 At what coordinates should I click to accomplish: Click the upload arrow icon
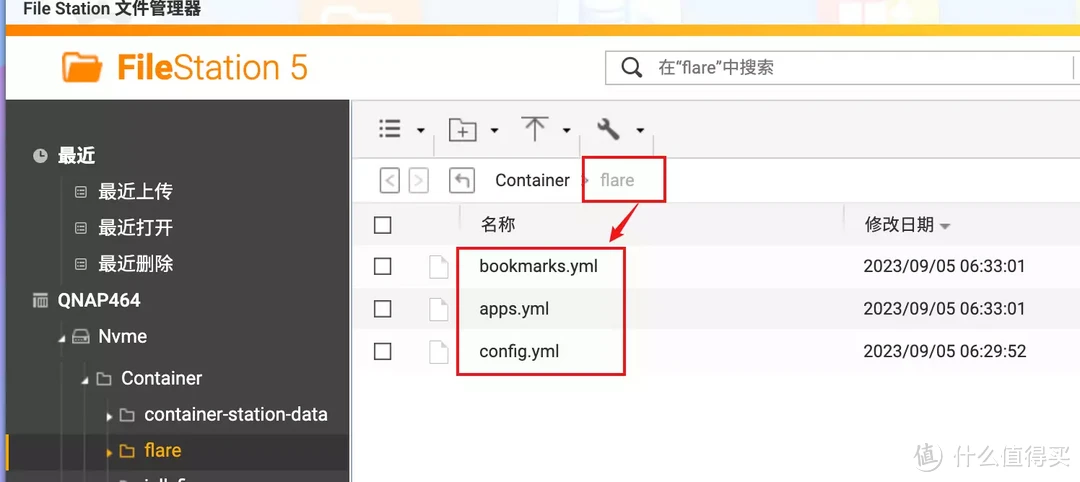(534, 129)
